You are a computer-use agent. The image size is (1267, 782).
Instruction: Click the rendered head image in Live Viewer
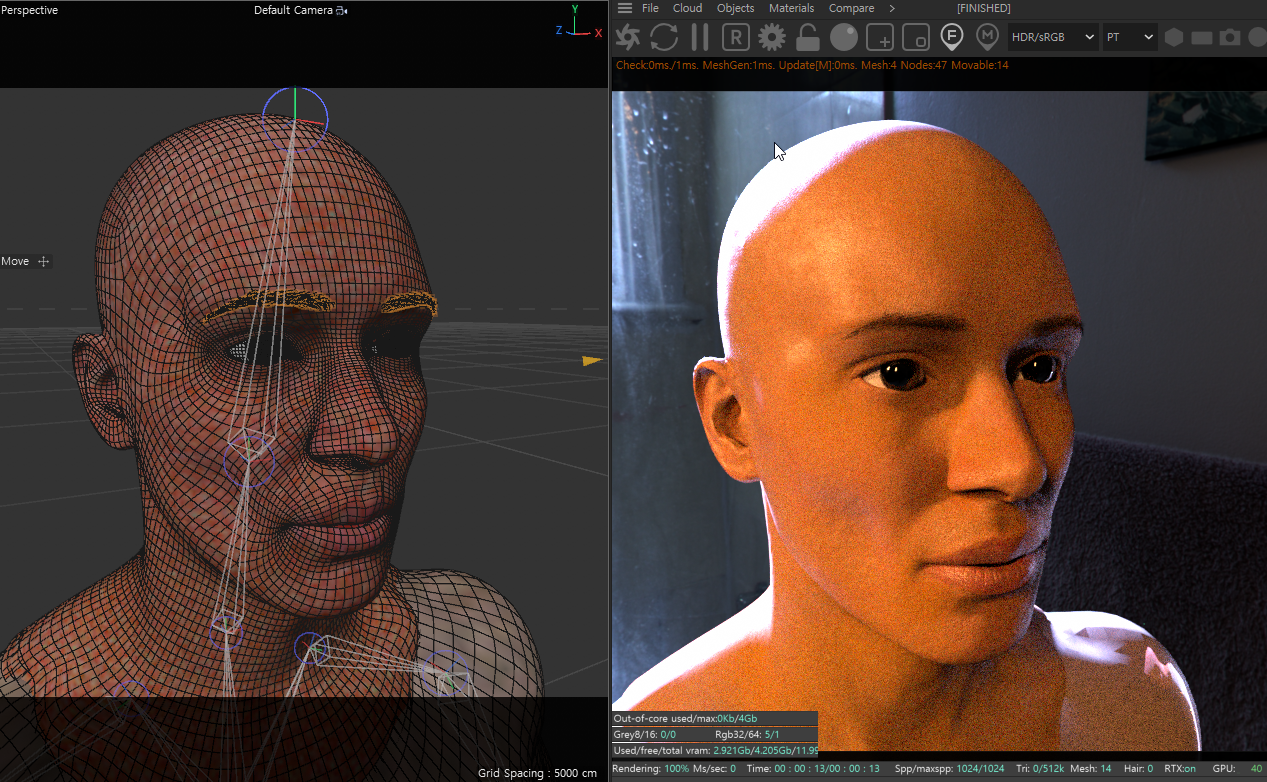[938, 420]
